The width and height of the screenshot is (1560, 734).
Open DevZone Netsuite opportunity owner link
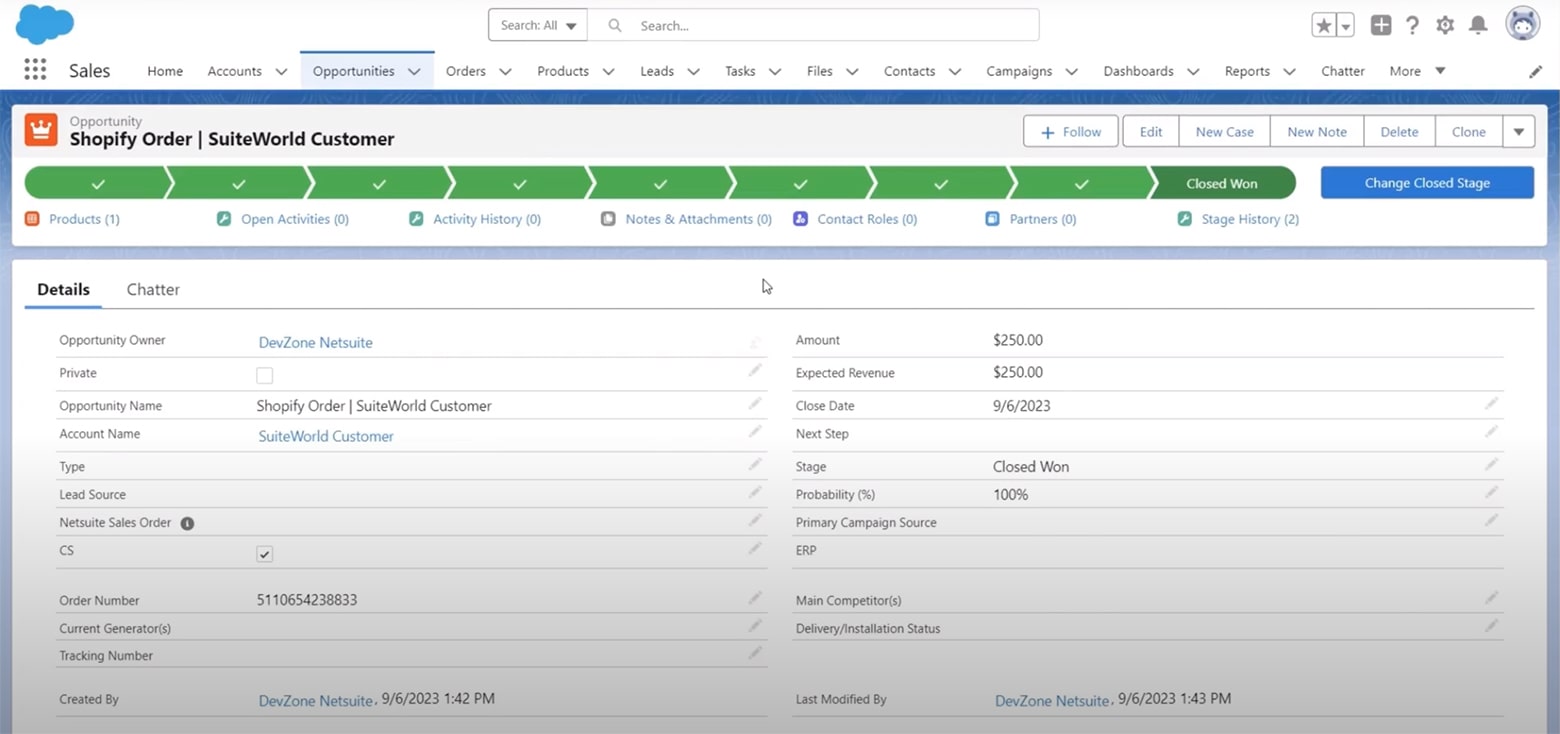click(x=315, y=342)
